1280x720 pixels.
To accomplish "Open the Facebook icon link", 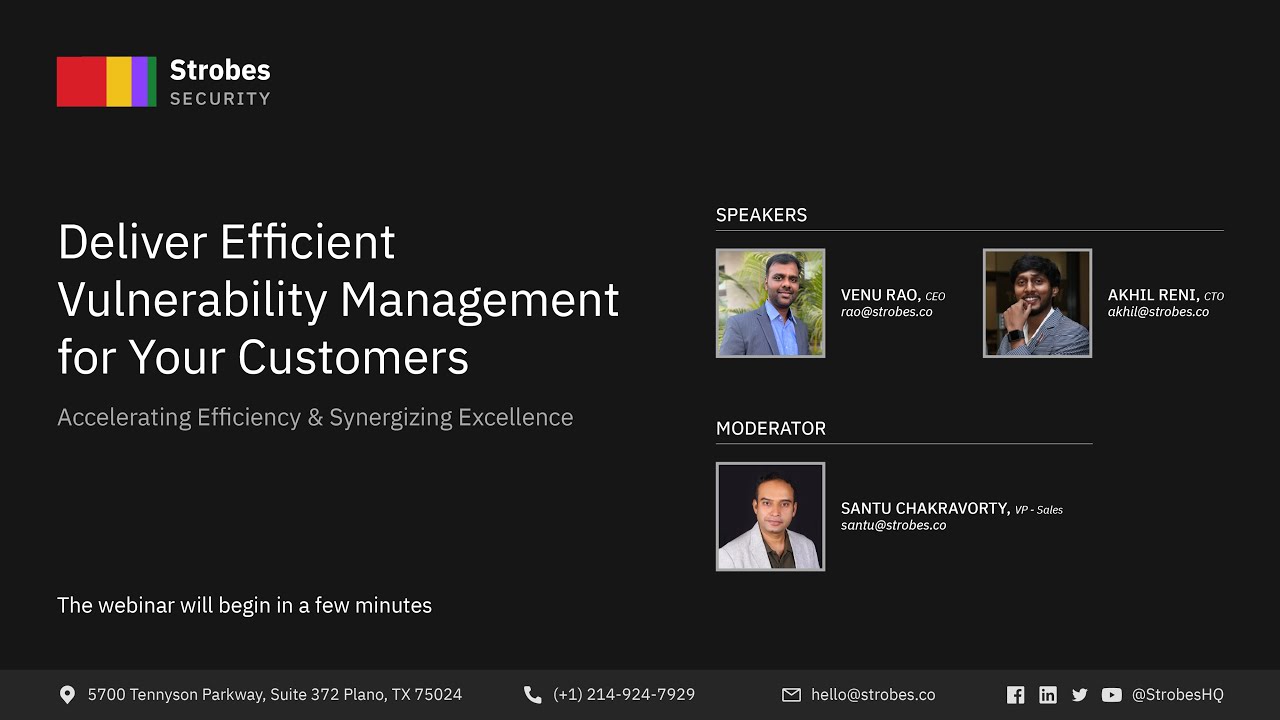I will [x=1015, y=694].
